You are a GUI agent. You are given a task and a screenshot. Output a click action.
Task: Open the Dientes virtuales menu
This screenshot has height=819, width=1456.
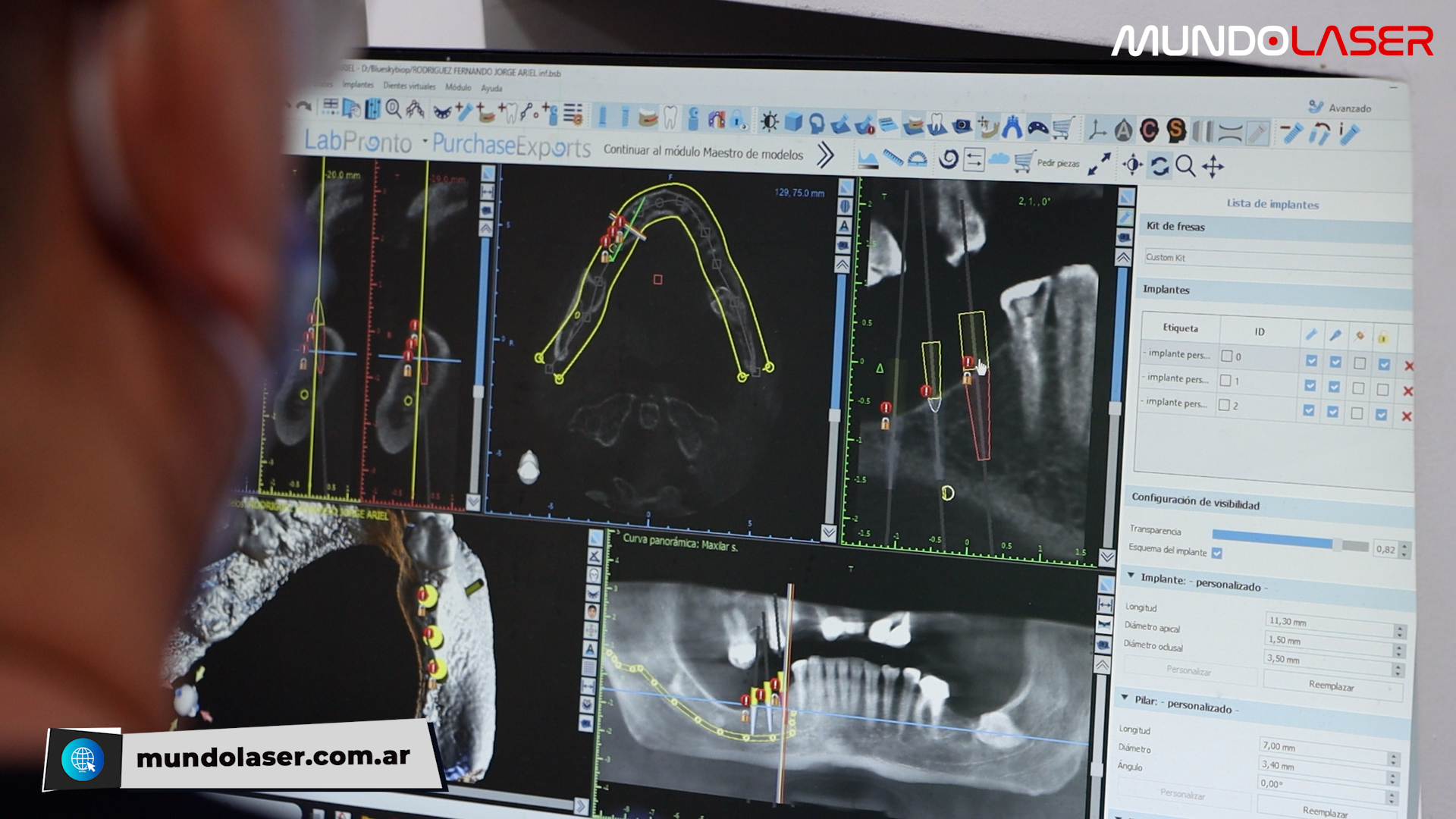[409, 86]
